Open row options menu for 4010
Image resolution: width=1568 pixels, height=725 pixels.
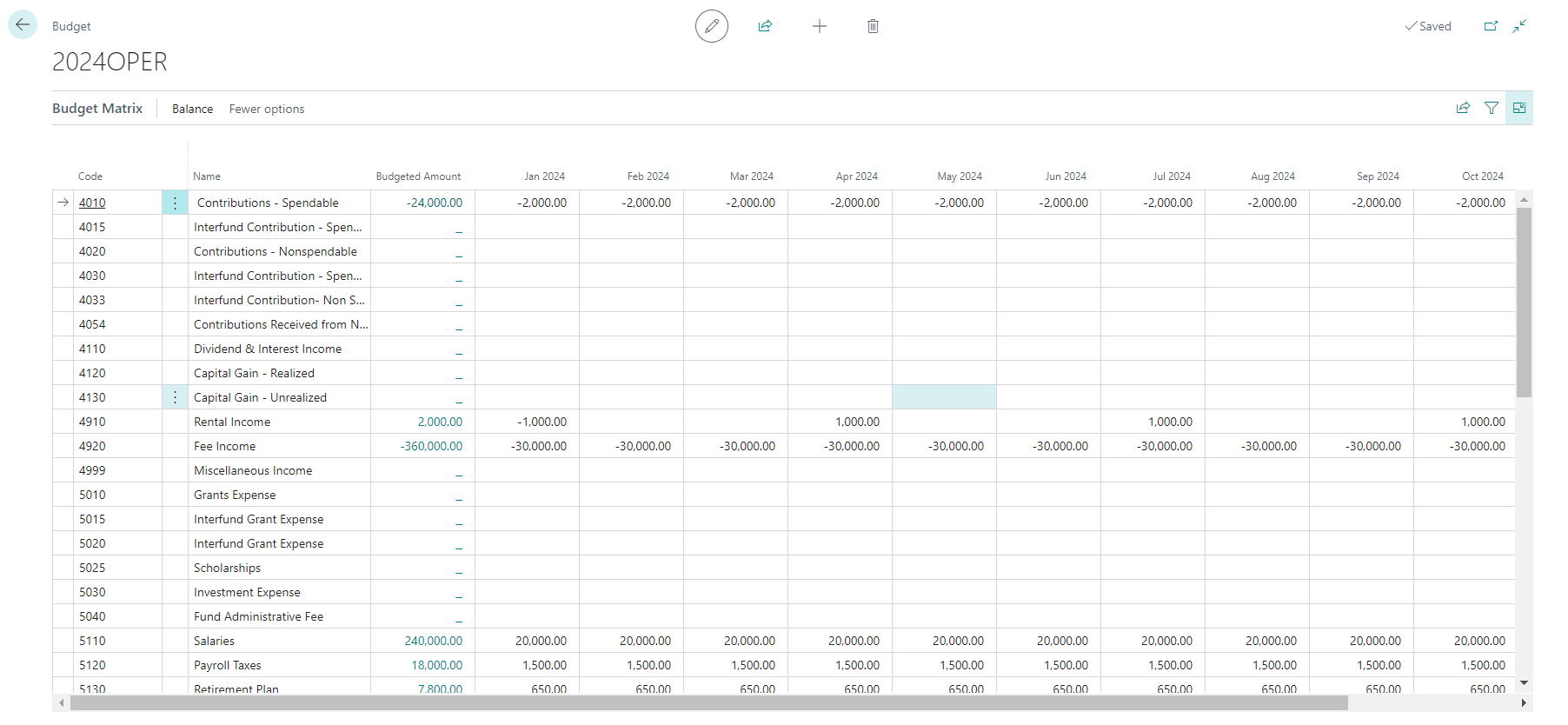click(175, 203)
